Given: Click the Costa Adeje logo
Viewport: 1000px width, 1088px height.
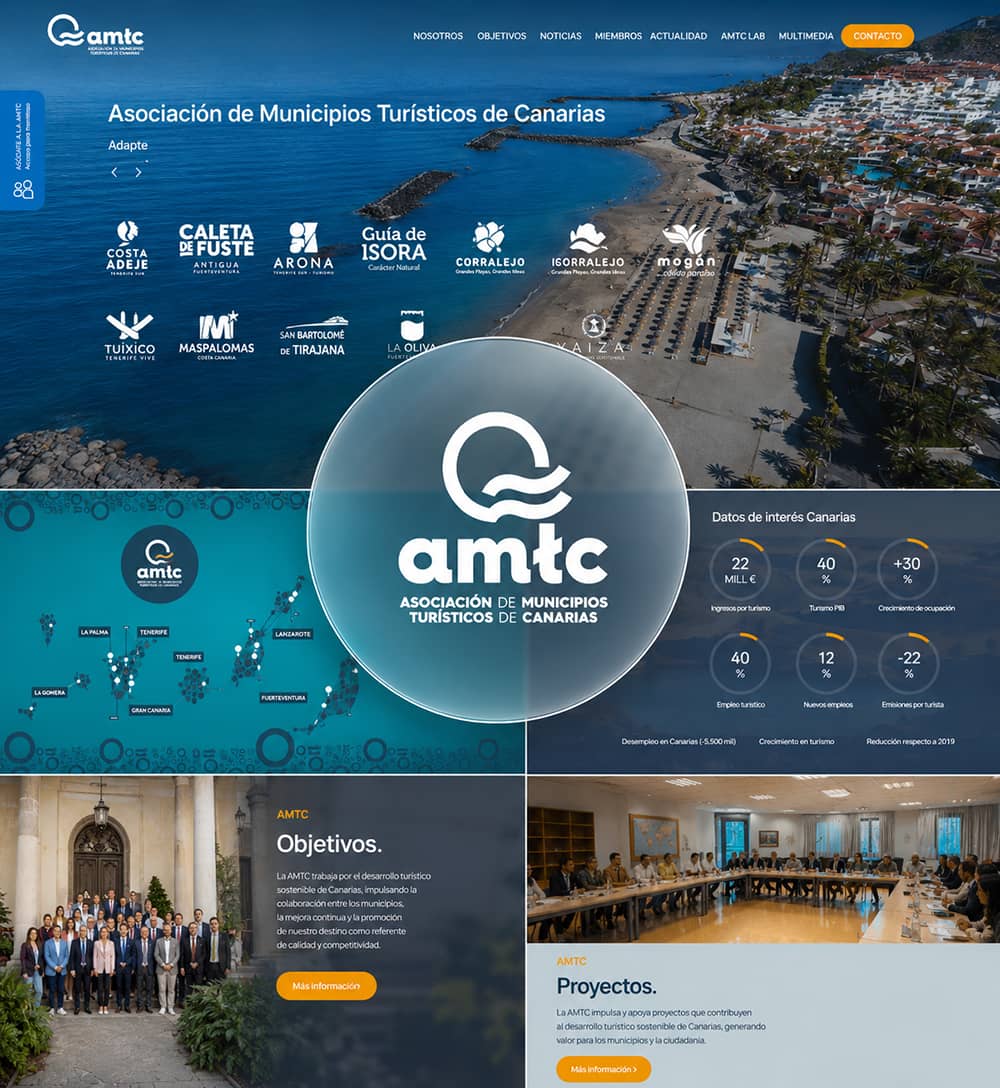Looking at the screenshot, I should pyautogui.click(x=127, y=248).
